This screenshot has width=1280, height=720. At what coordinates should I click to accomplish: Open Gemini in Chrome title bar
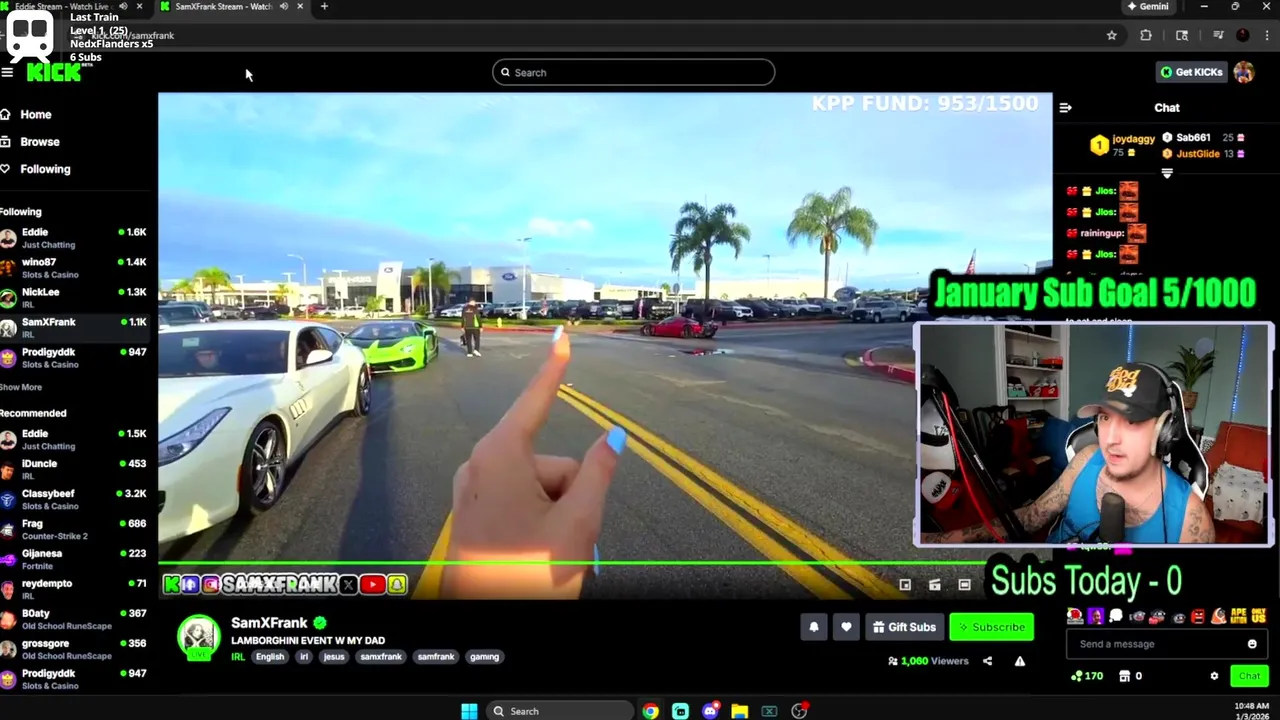pyautogui.click(x=1148, y=6)
